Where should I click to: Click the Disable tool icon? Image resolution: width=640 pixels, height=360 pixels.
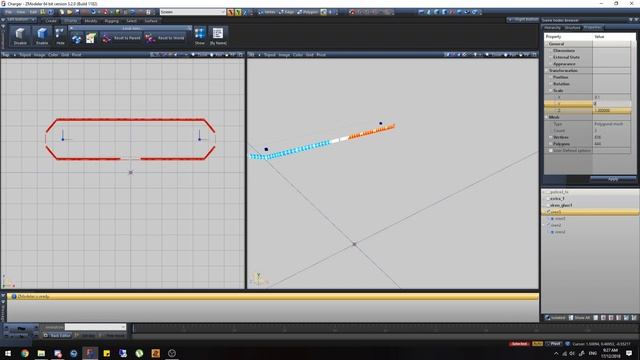(20, 36)
